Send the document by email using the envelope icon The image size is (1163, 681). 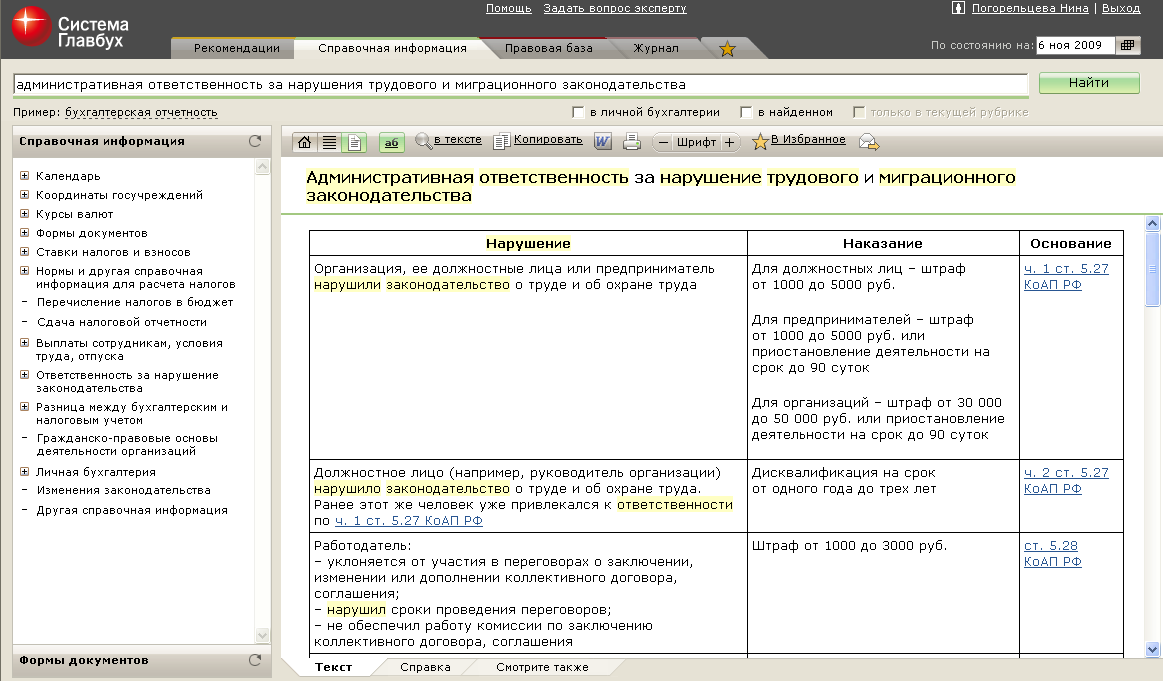(868, 142)
